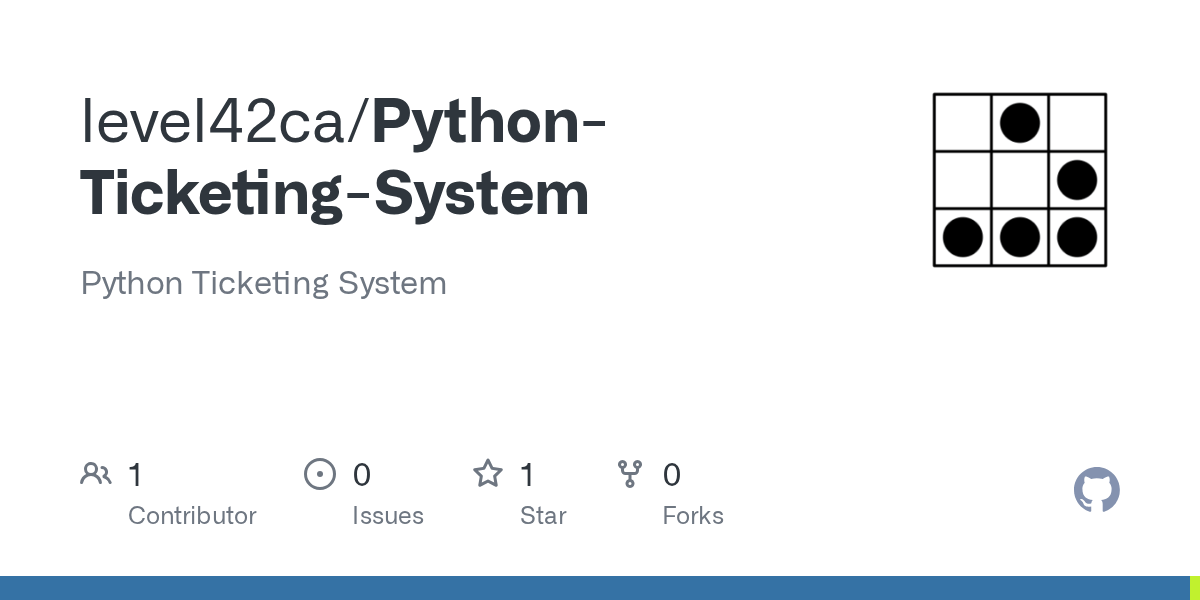Open the GitHub Octocat logo

[x=1096, y=490]
